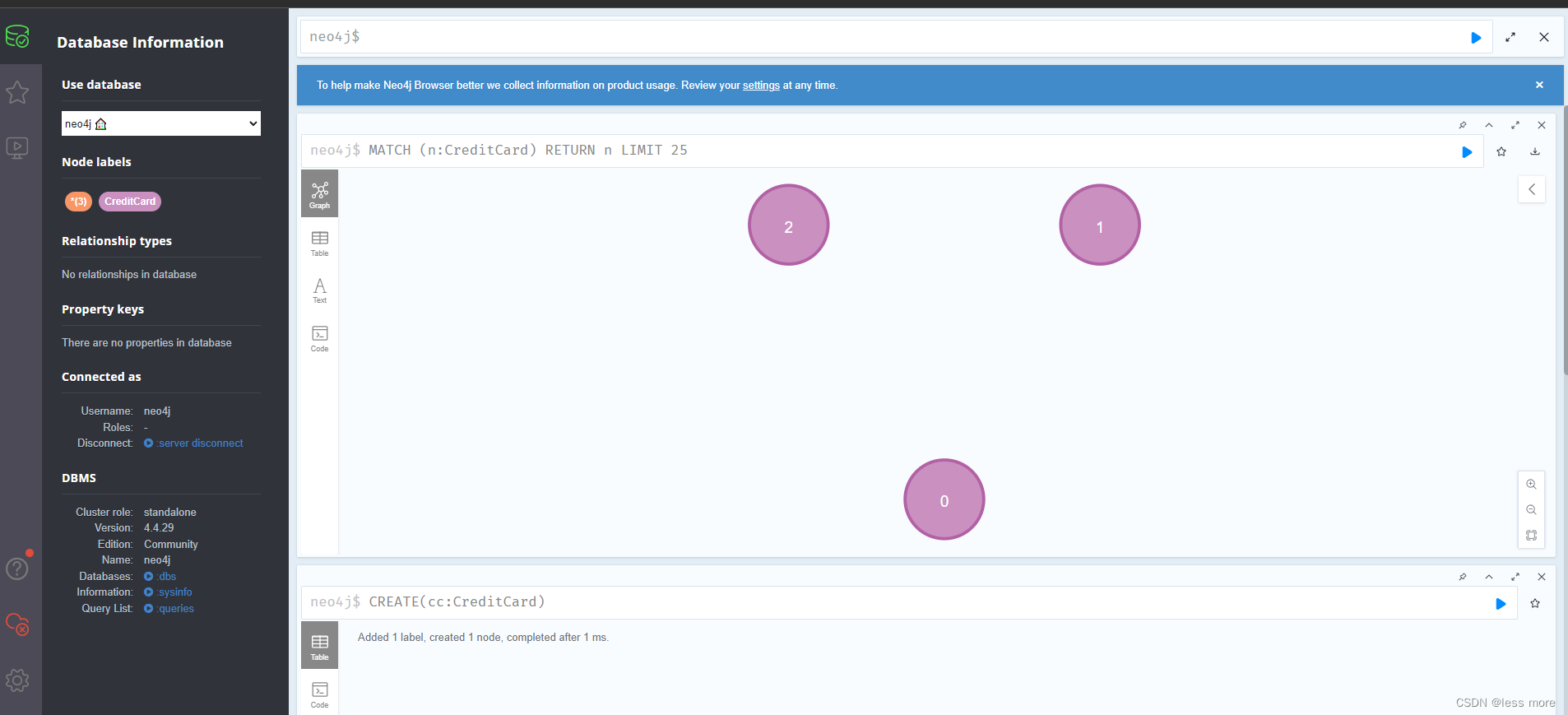Collapse the MATCH CreditCard result frame
Screen dimensions: 1568x715
(x=1489, y=125)
